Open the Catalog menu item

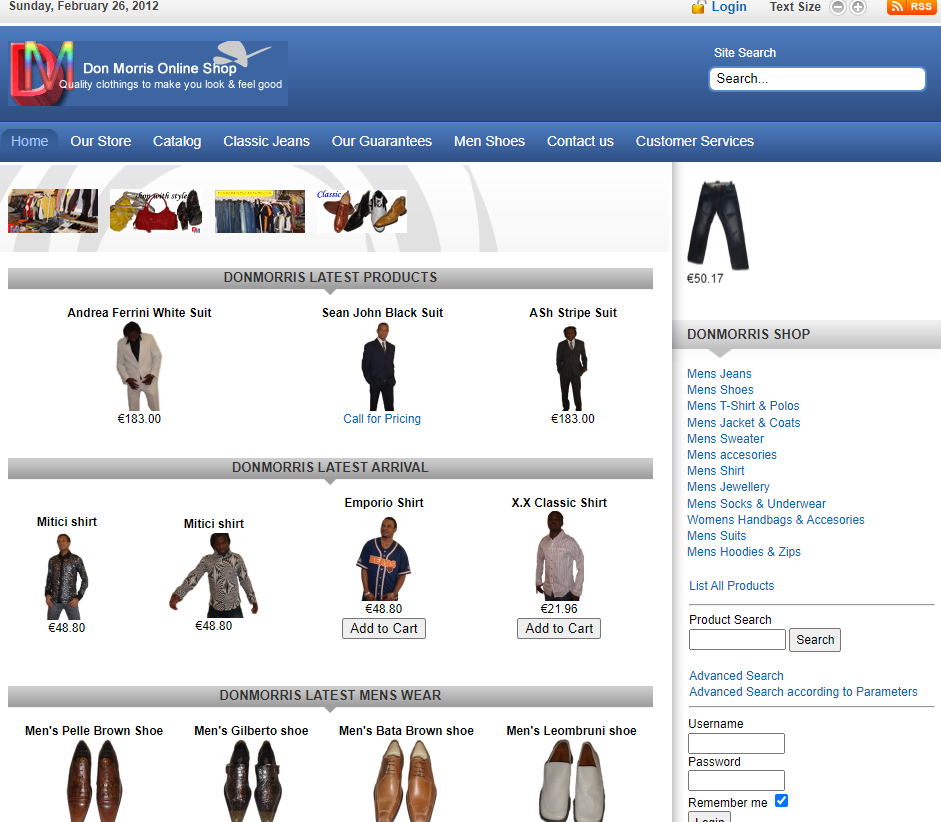(x=177, y=141)
